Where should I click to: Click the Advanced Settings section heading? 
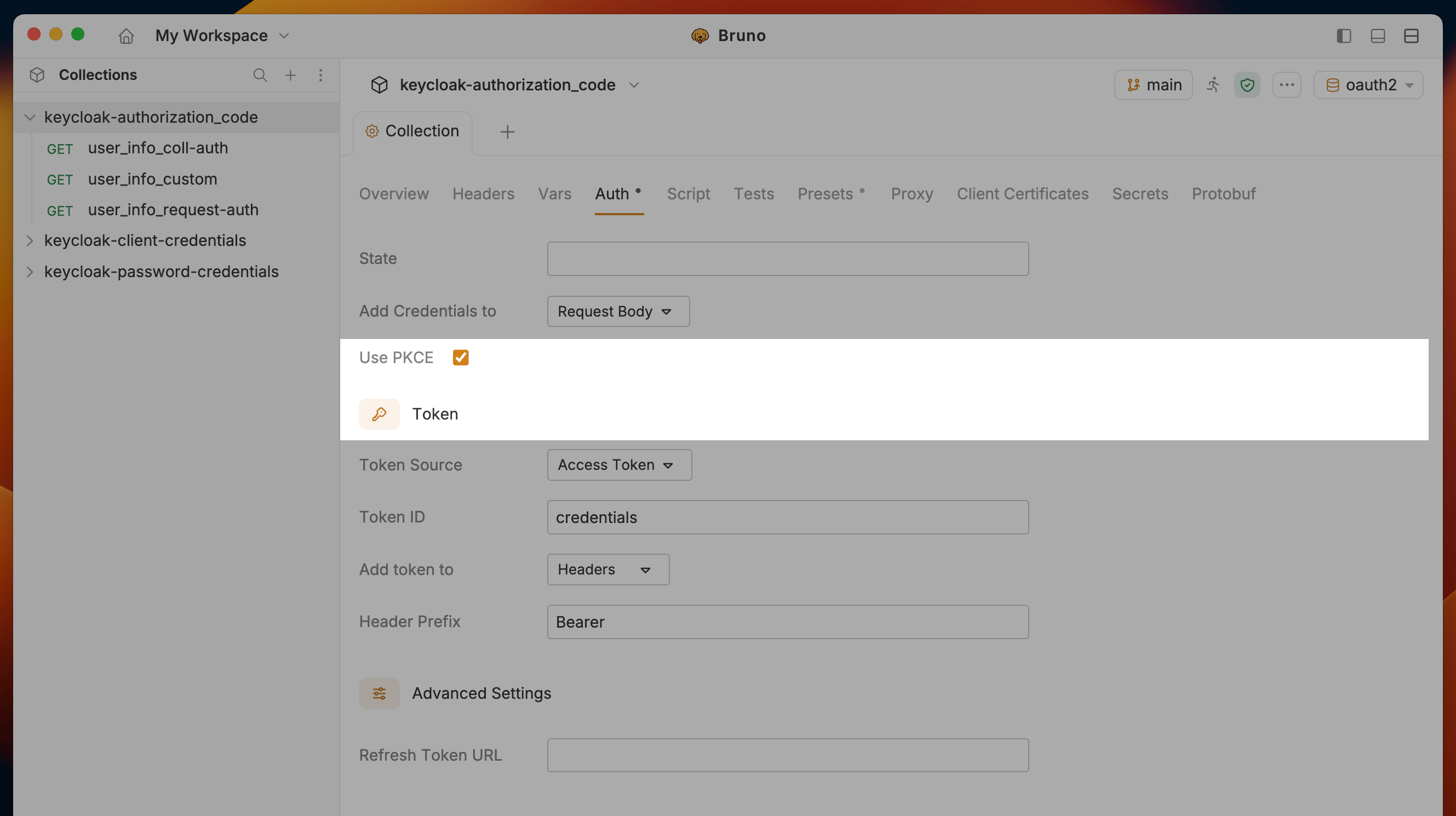click(x=481, y=693)
